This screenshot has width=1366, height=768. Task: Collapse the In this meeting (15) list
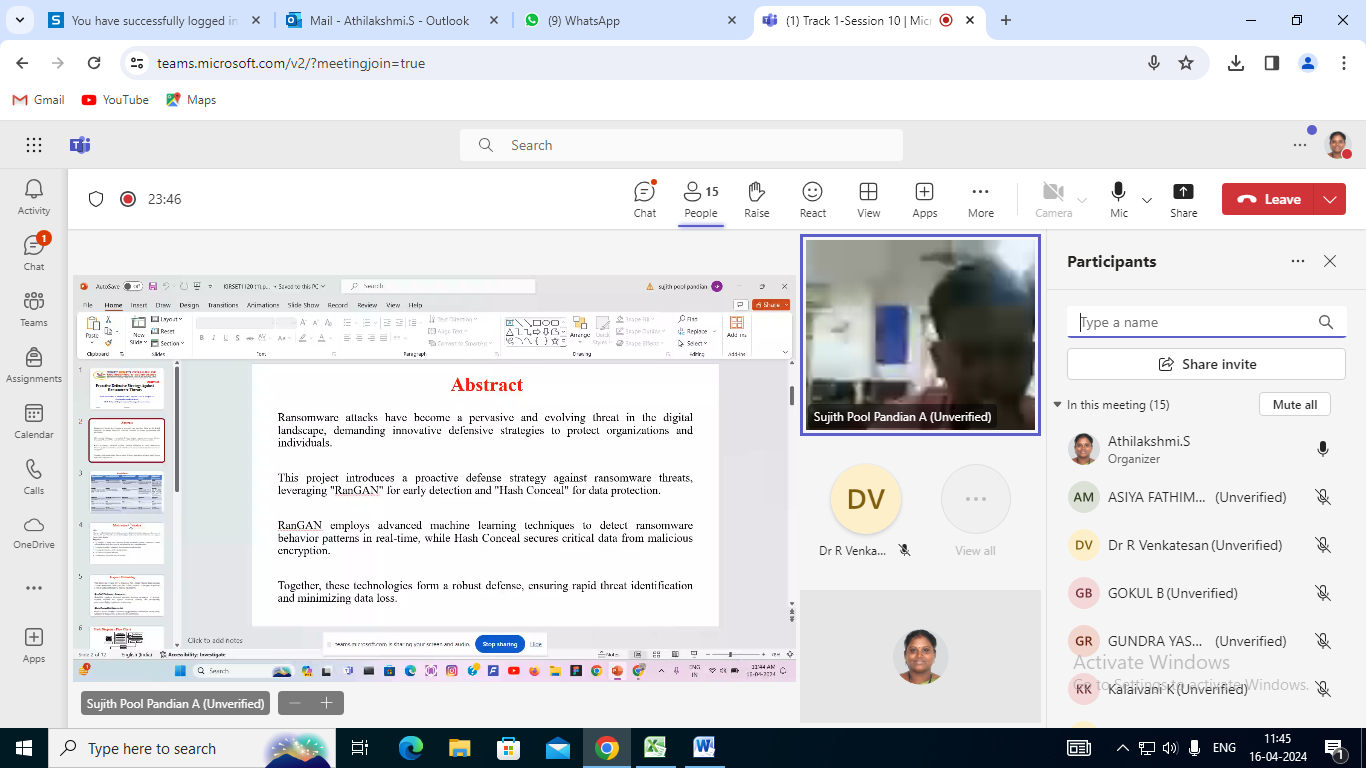point(1058,405)
